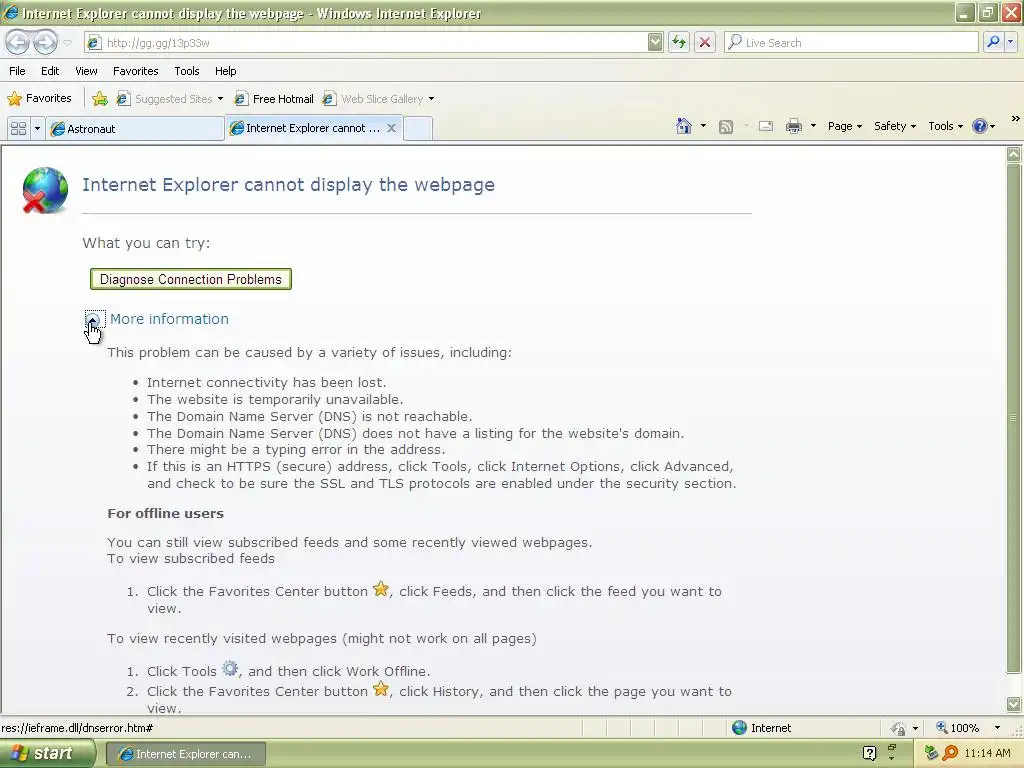Screen dimensions: 1024x768
Task: Click the More information link text
Action: [169, 319]
